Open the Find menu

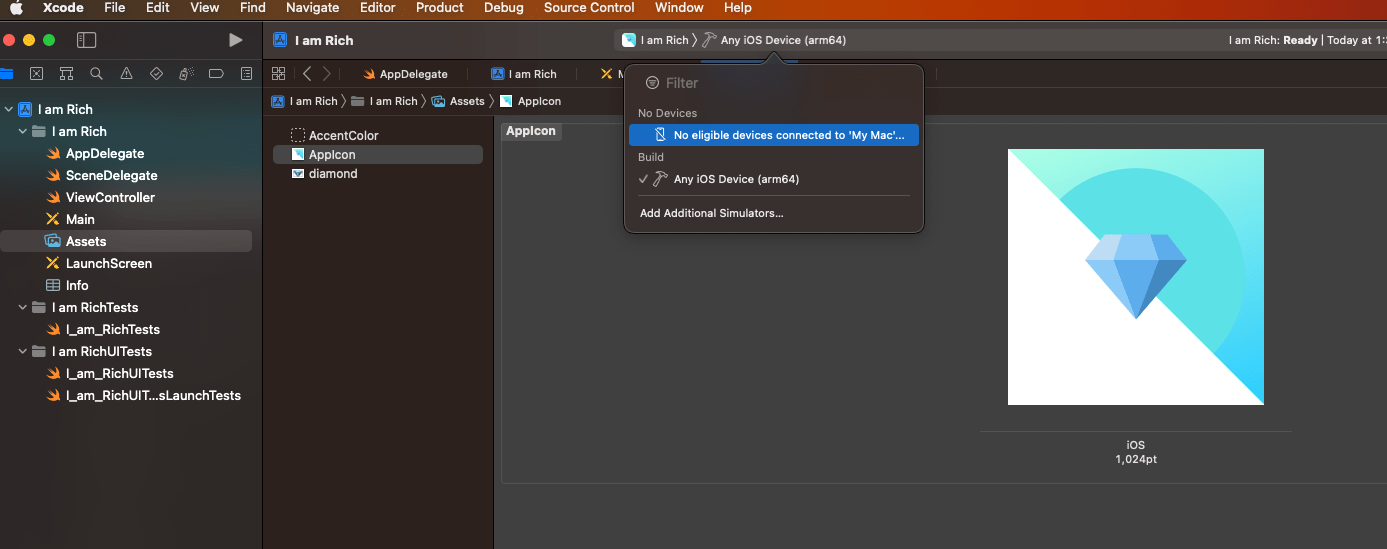pos(253,8)
